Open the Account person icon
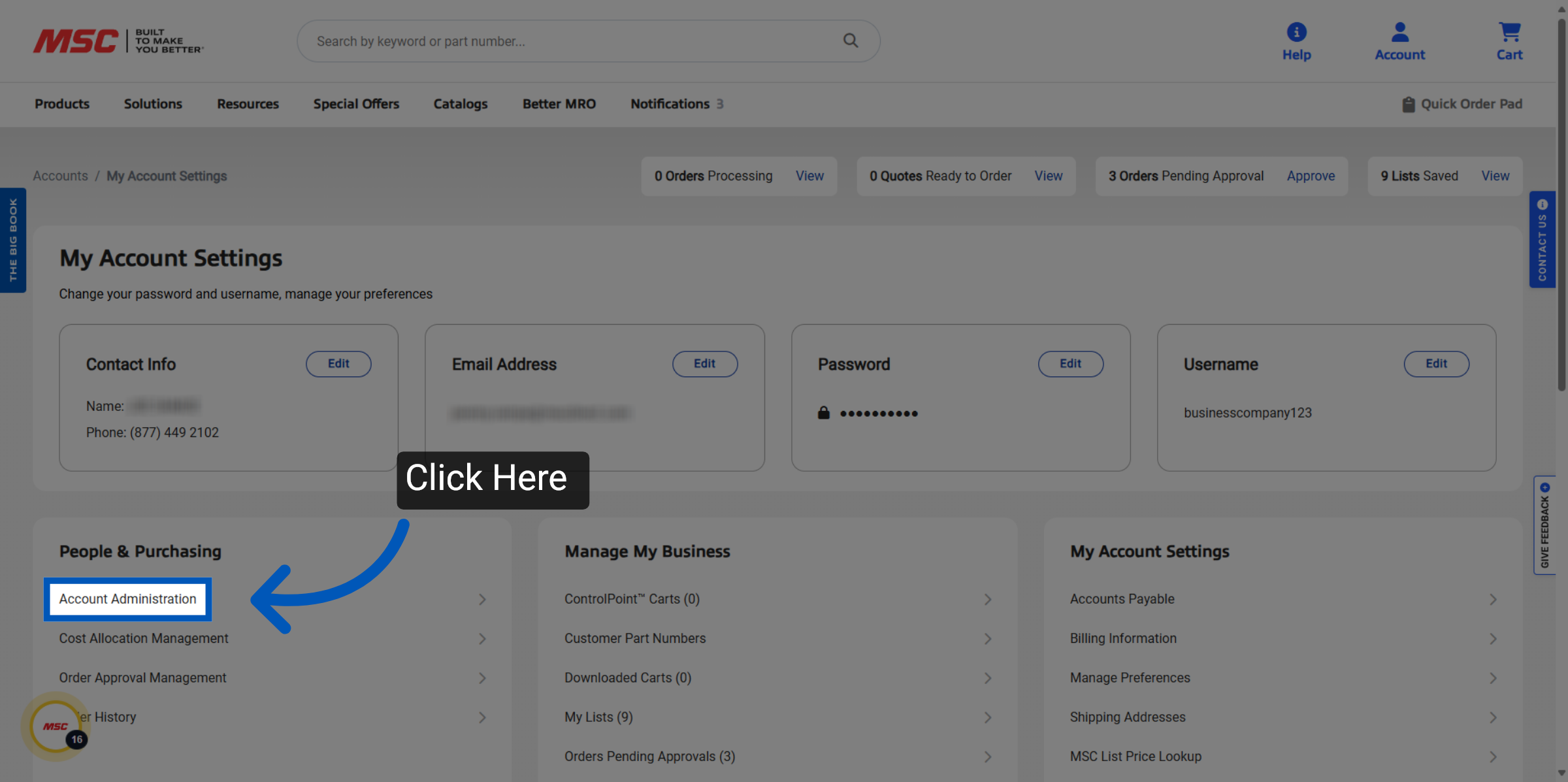 (x=1399, y=32)
